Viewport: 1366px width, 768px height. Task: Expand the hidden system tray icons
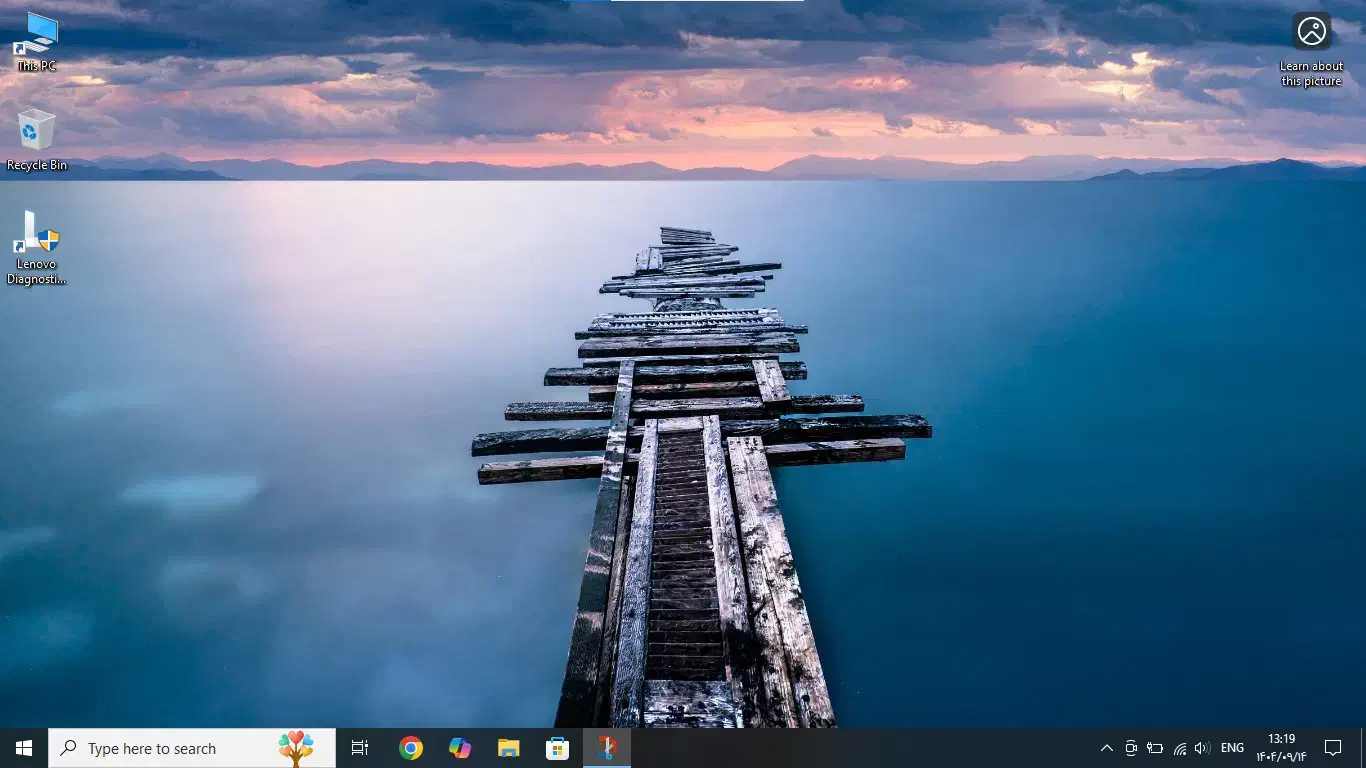(1106, 747)
